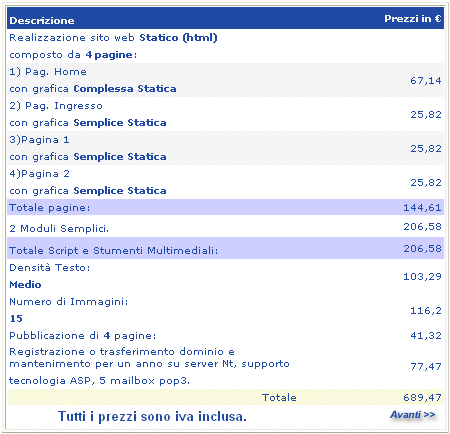Image resolution: width=450 pixels, height=434 pixels.
Task: Click the price 25,82 for Pagina 1
Action: [426, 149]
